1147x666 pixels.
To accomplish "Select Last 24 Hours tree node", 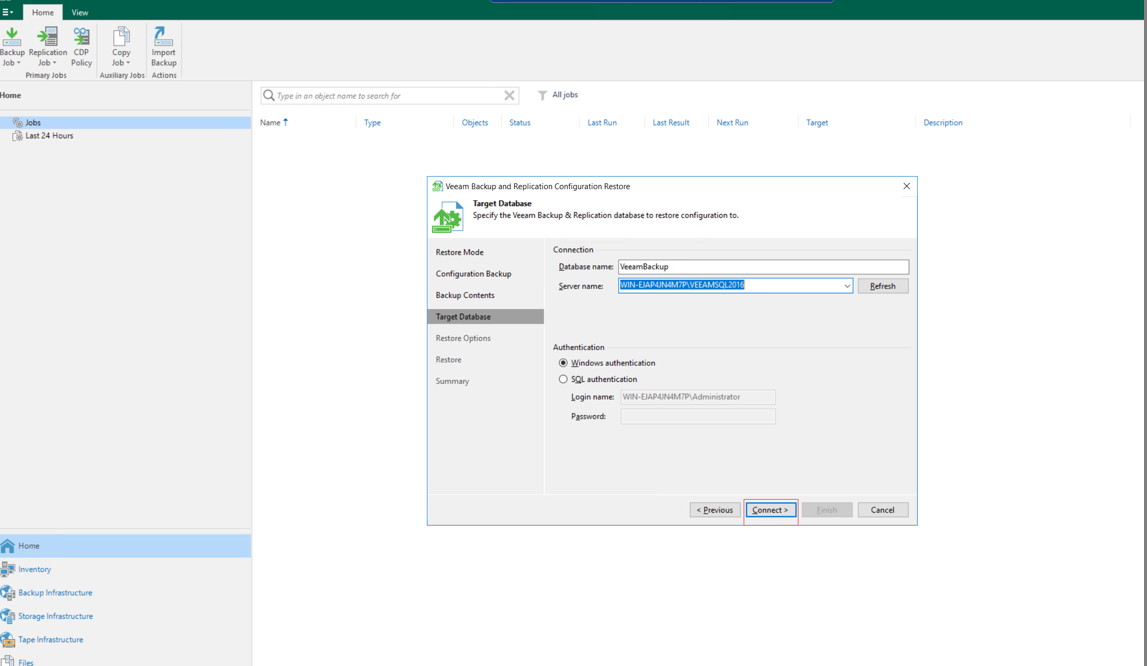I will pos(48,136).
